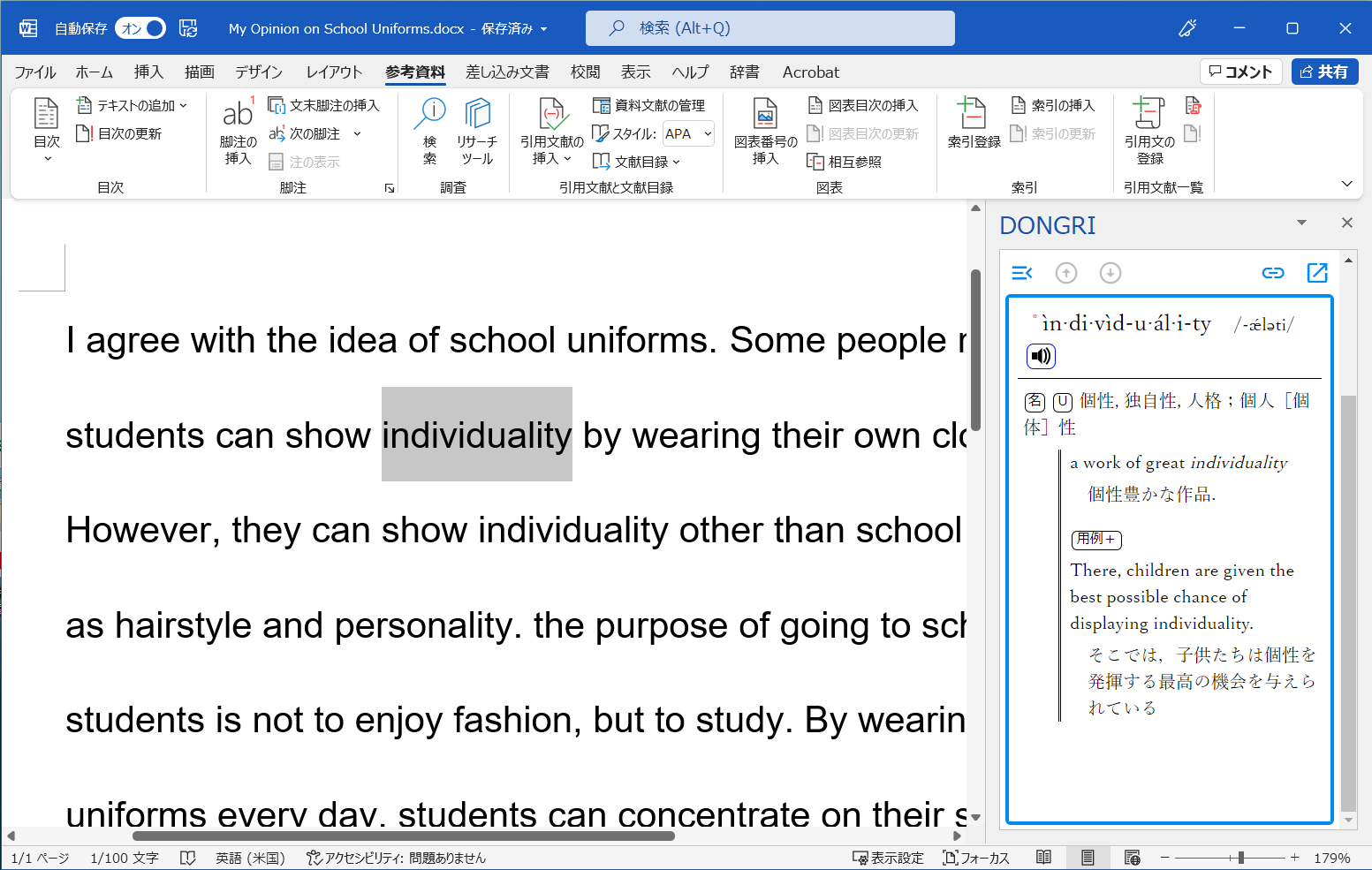Click 文末脚注の挿入 endnote button

click(323, 105)
